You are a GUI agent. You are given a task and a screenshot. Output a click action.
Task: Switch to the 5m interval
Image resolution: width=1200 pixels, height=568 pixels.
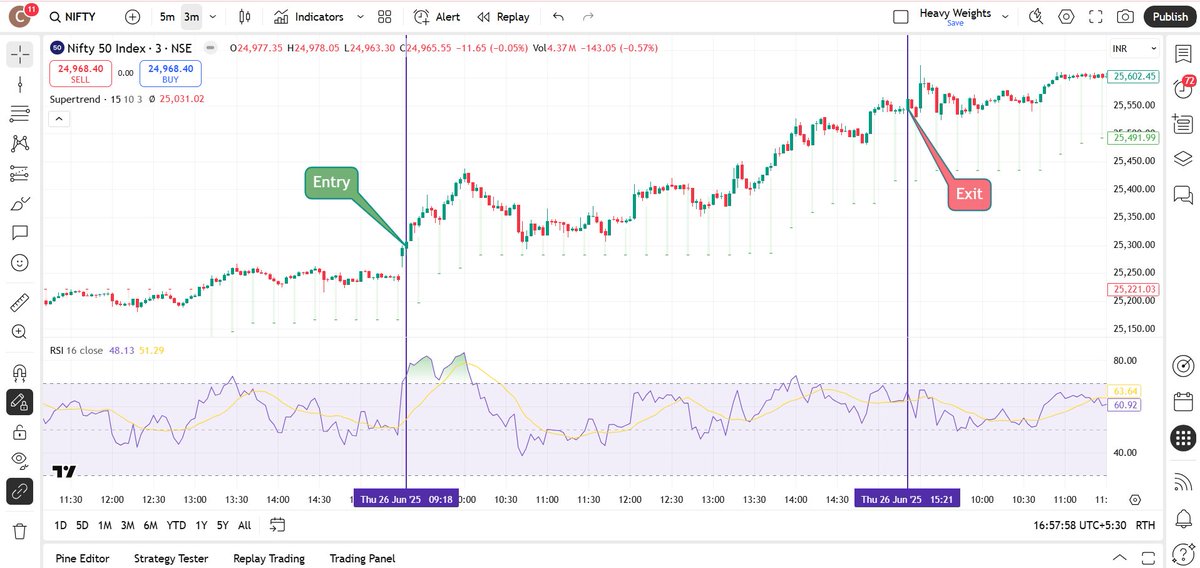click(x=166, y=17)
